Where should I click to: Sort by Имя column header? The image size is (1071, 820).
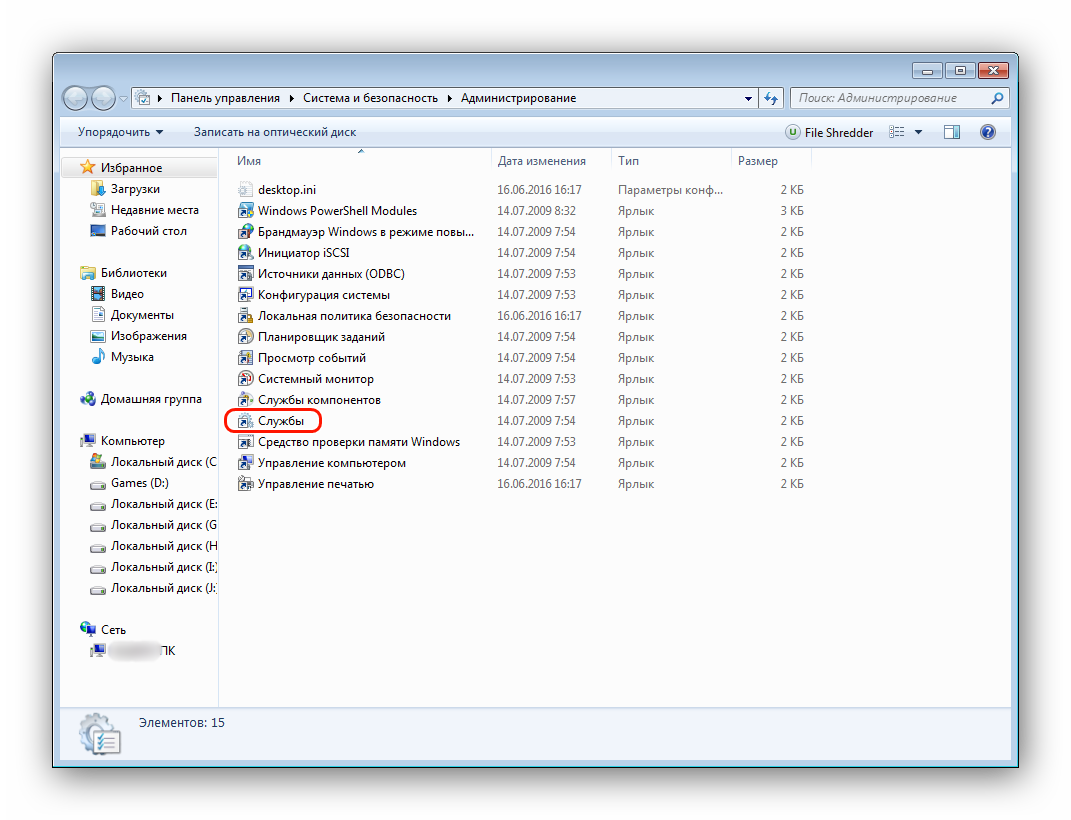coord(250,161)
